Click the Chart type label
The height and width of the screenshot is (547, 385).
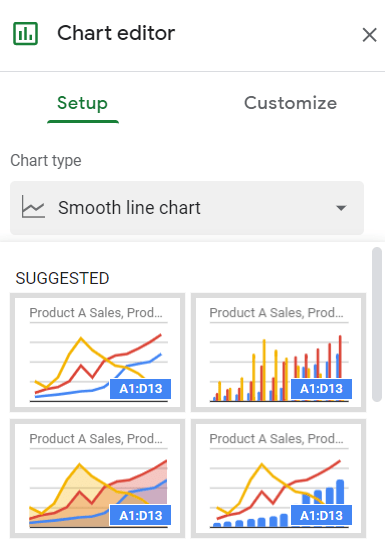46,161
